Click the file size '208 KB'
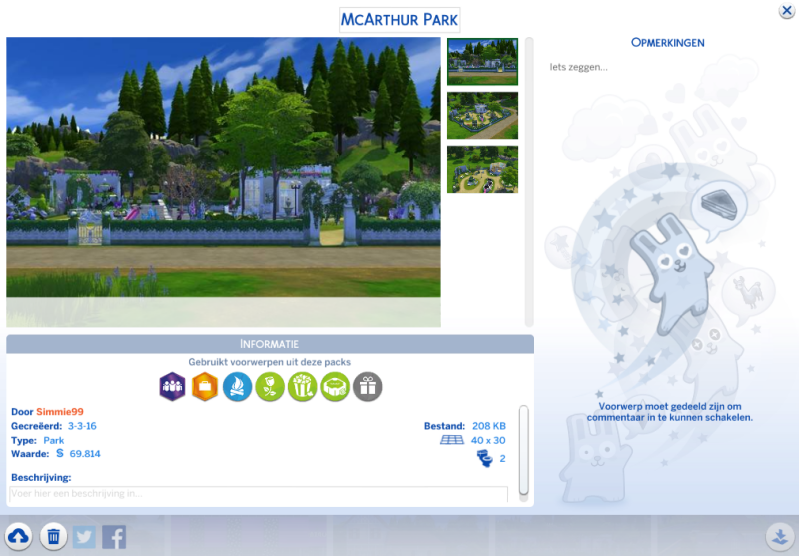The height and width of the screenshot is (556, 799). tap(489, 426)
